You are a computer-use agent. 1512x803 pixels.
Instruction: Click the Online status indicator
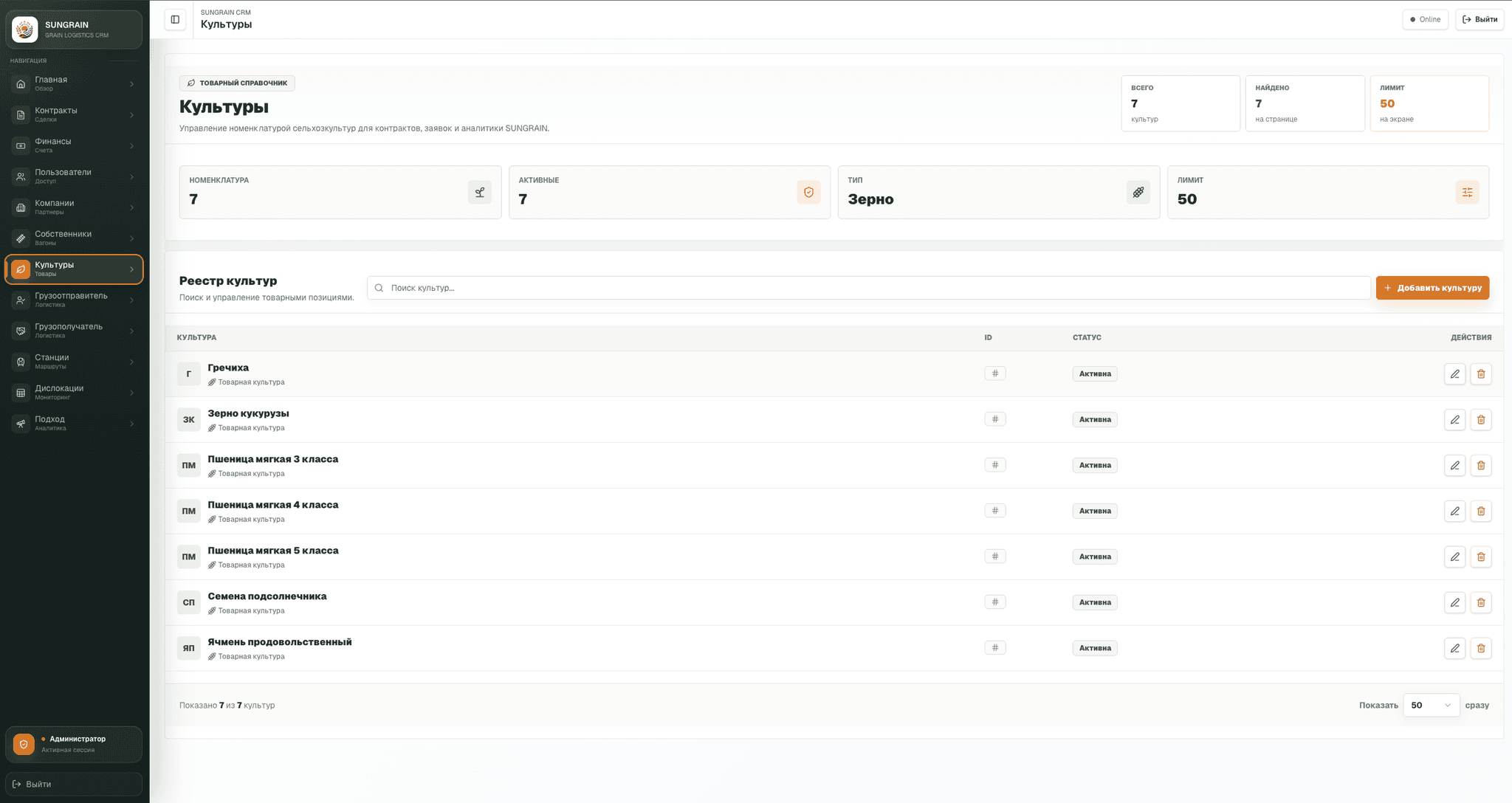(1425, 20)
